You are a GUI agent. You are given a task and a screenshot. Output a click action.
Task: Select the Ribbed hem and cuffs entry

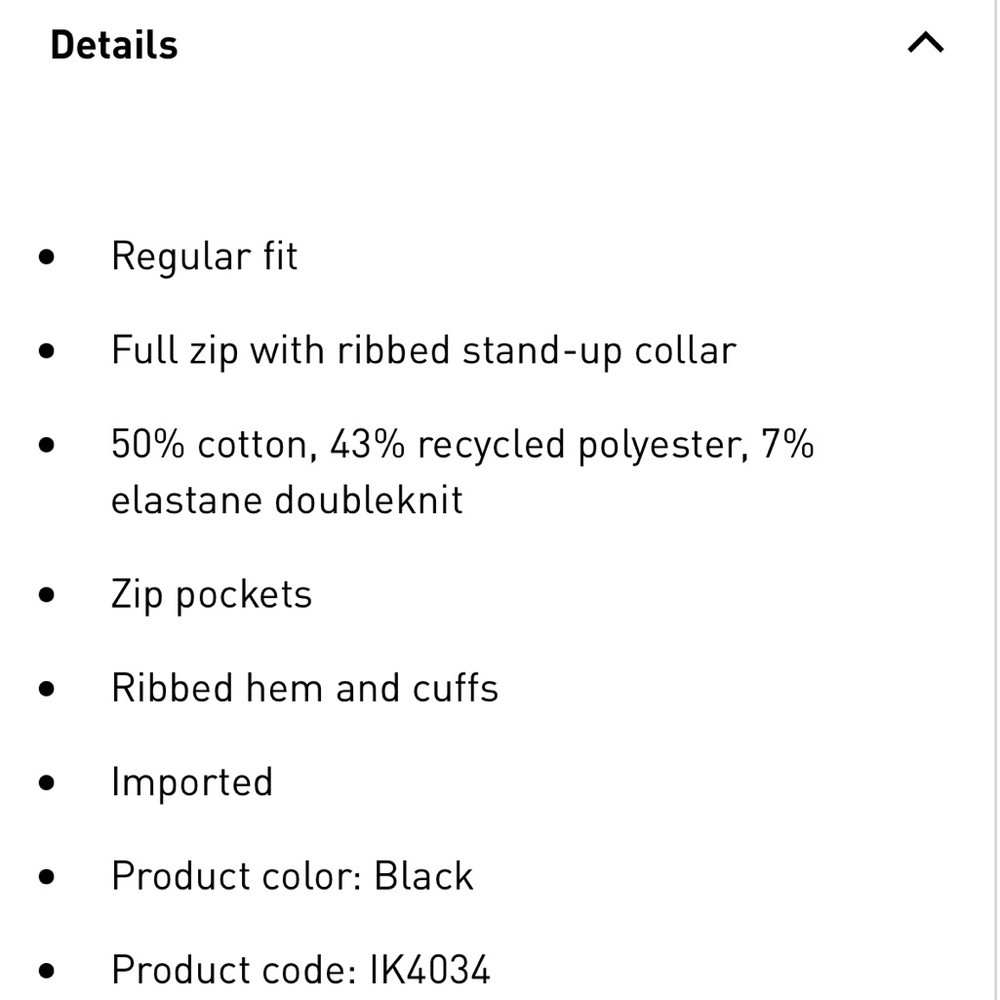click(x=305, y=687)
